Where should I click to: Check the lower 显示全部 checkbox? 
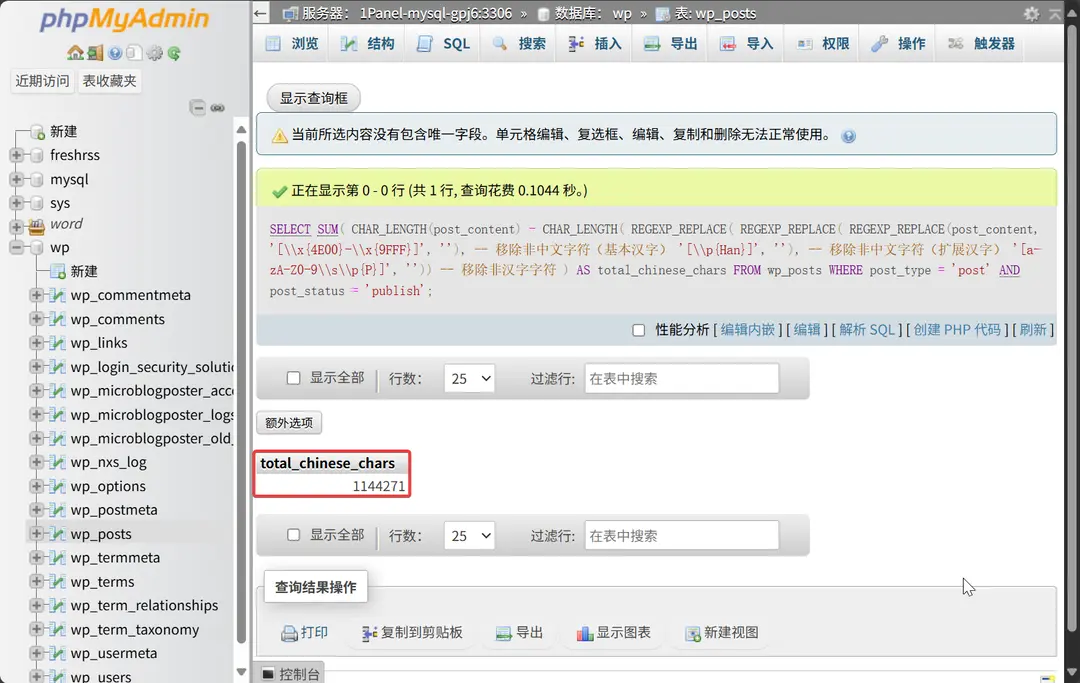point(294,535)
